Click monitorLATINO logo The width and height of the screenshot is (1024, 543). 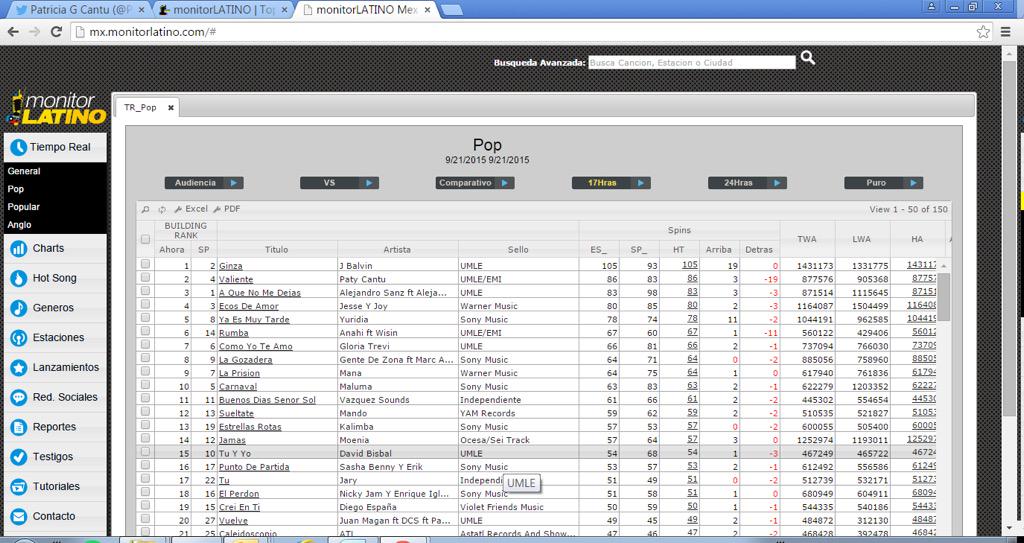pyautogui.click(x=56, y=109)
